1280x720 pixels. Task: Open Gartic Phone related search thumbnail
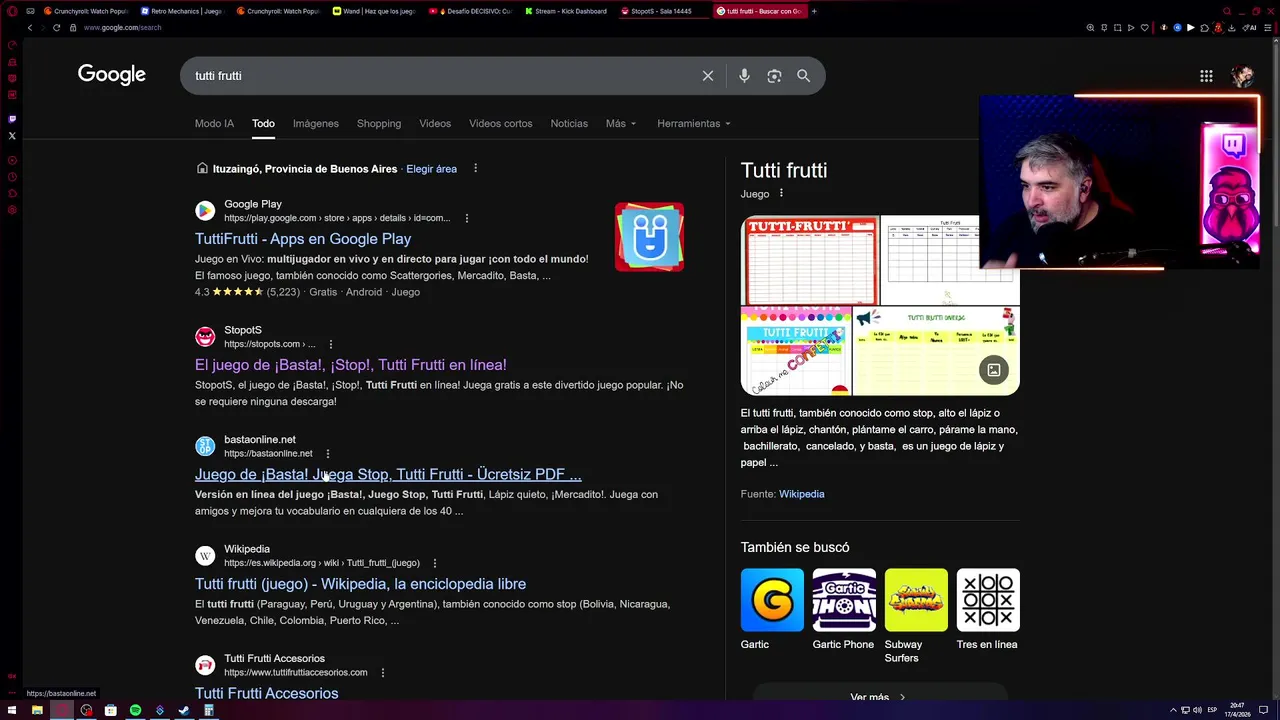click(844, 600)
